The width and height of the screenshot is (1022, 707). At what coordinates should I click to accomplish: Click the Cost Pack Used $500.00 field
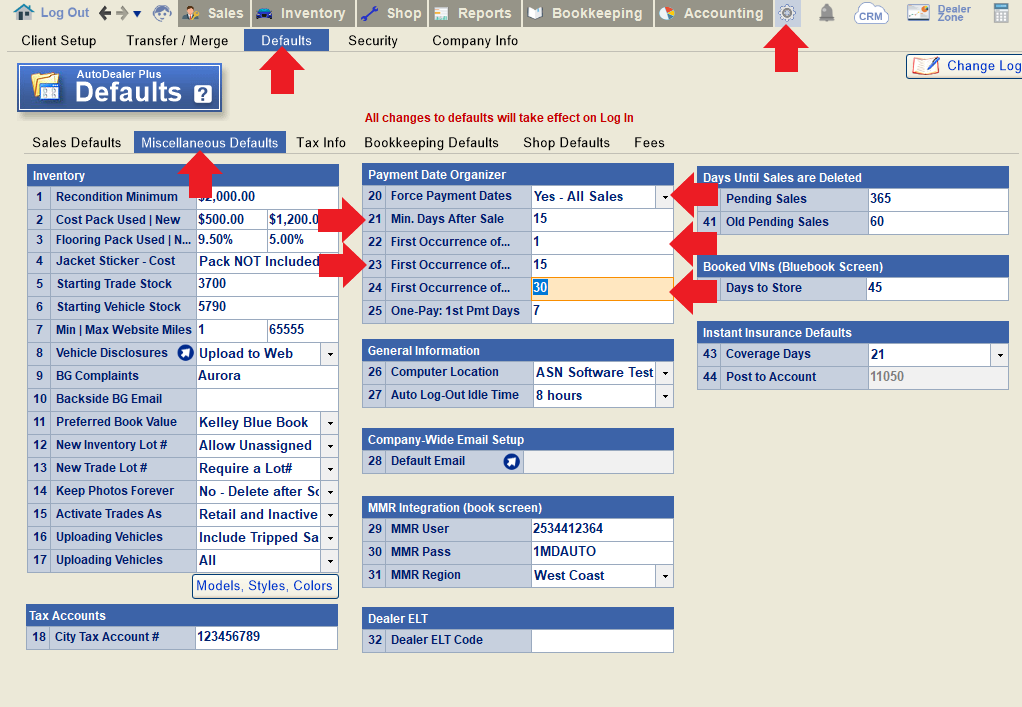pyautogui.click(x=231, y=220)
